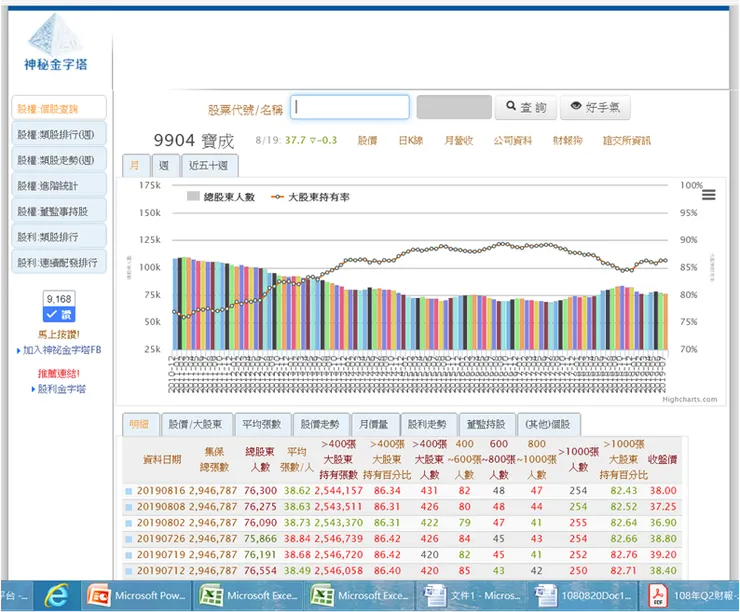Click the 集保總張數 column header
This screenshot has height=612, width=740.
[214, 459]
